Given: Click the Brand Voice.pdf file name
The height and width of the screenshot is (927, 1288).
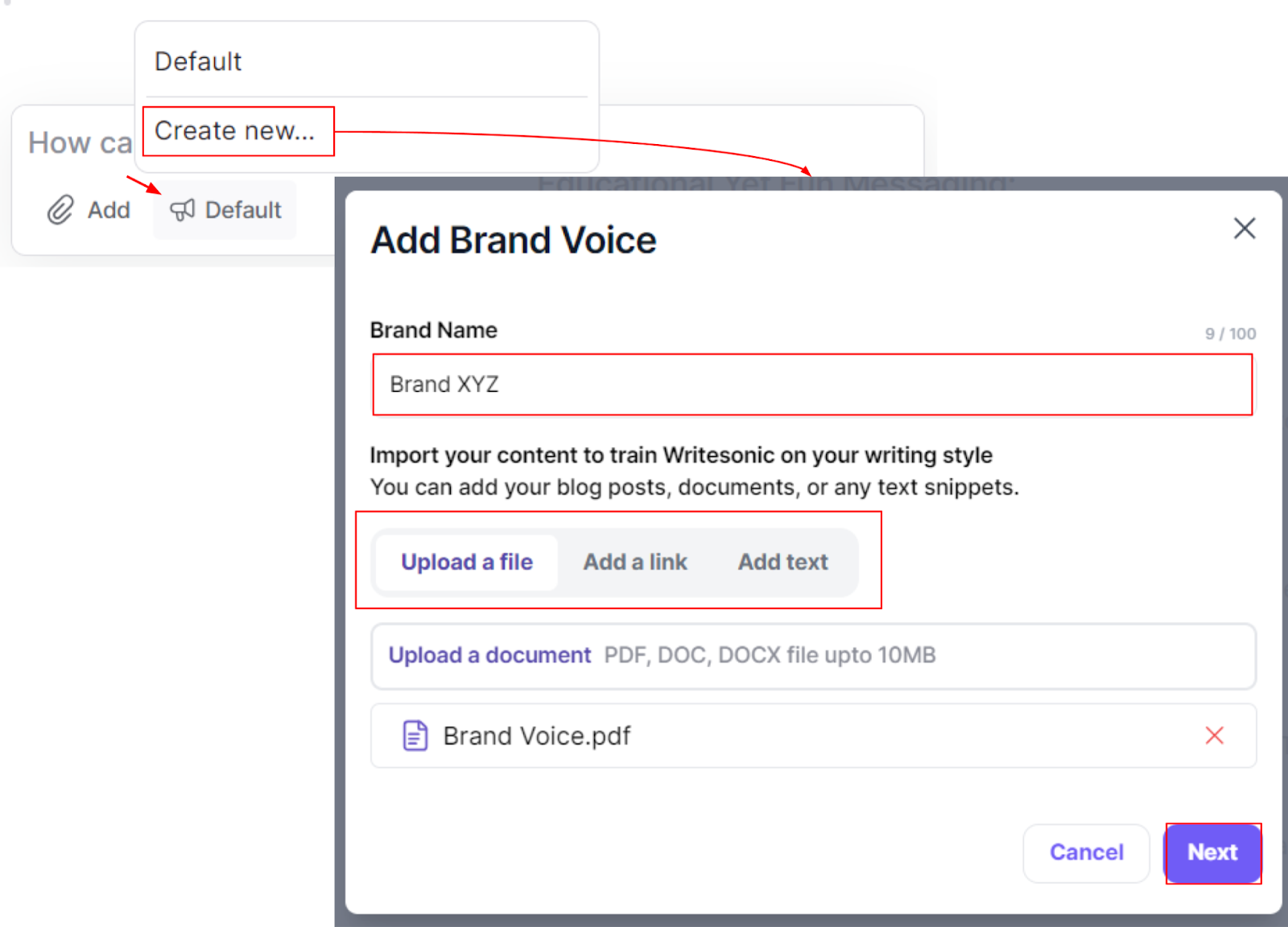Looking at the screenshot, I should coord(537,735).
